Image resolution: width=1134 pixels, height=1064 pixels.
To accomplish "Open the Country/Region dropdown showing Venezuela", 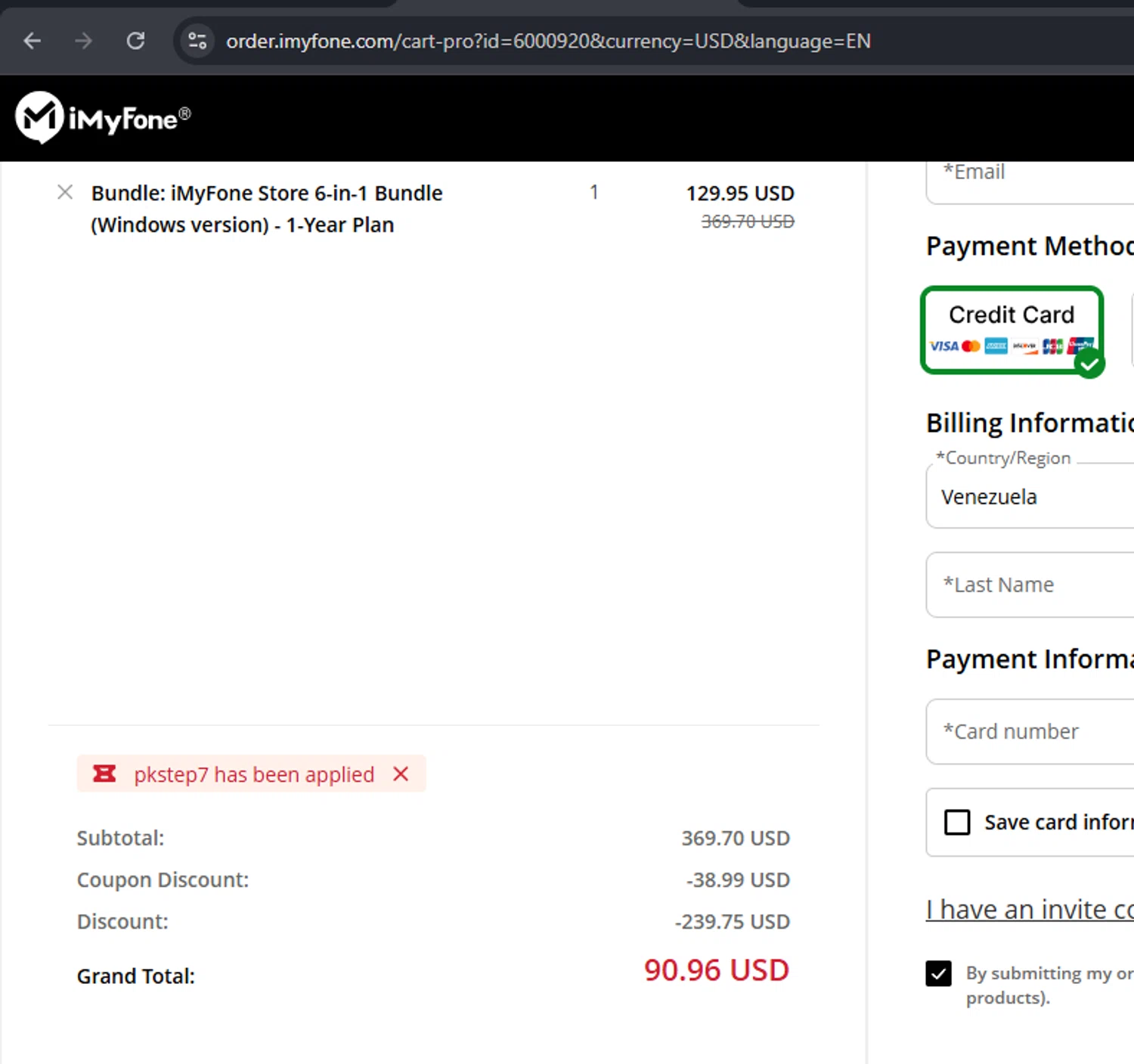I will [1030, 497].
